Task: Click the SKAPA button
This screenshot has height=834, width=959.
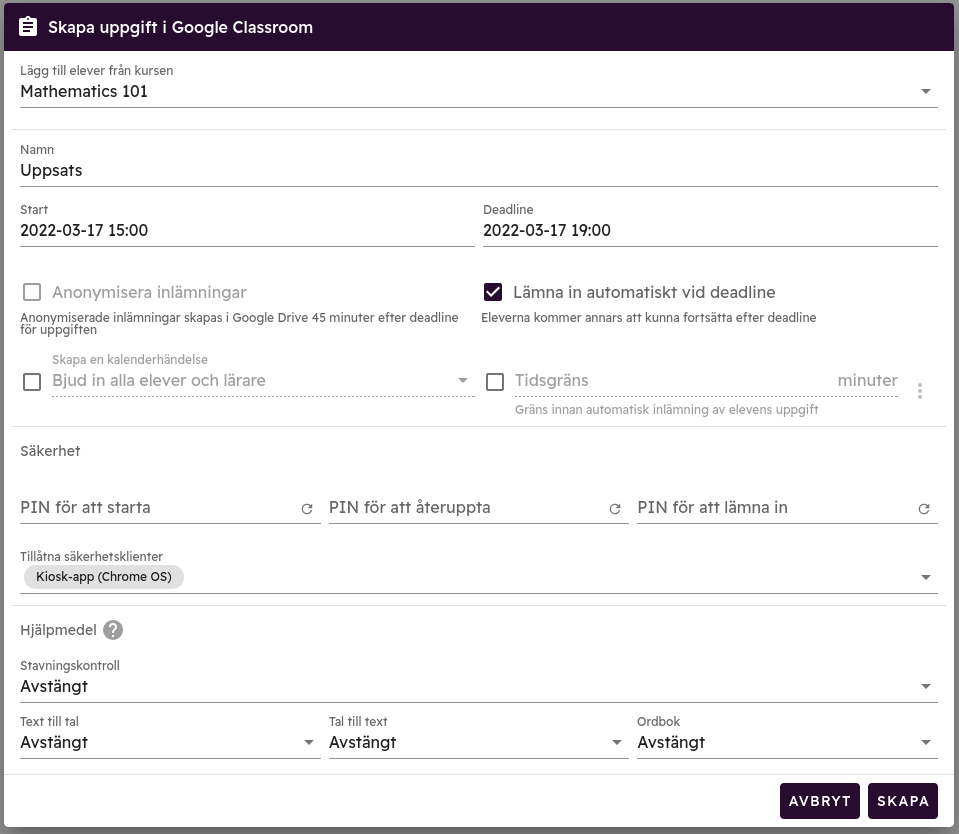Action: tap(903, 801)
